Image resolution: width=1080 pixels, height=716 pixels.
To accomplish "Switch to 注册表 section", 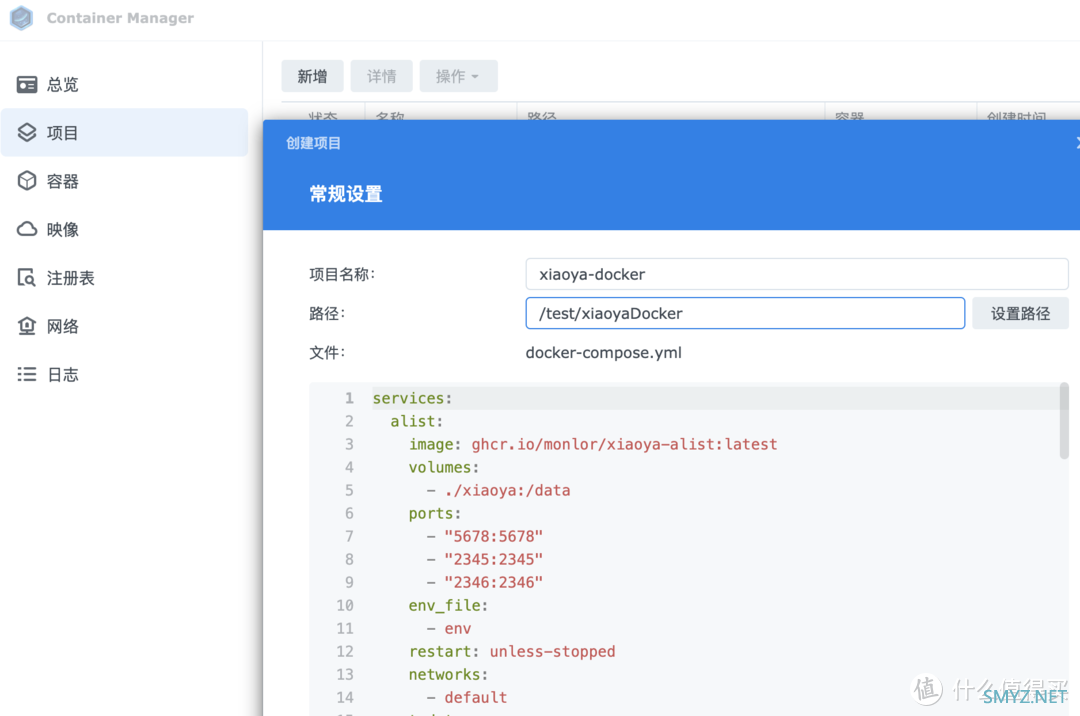I will (124, 277).
